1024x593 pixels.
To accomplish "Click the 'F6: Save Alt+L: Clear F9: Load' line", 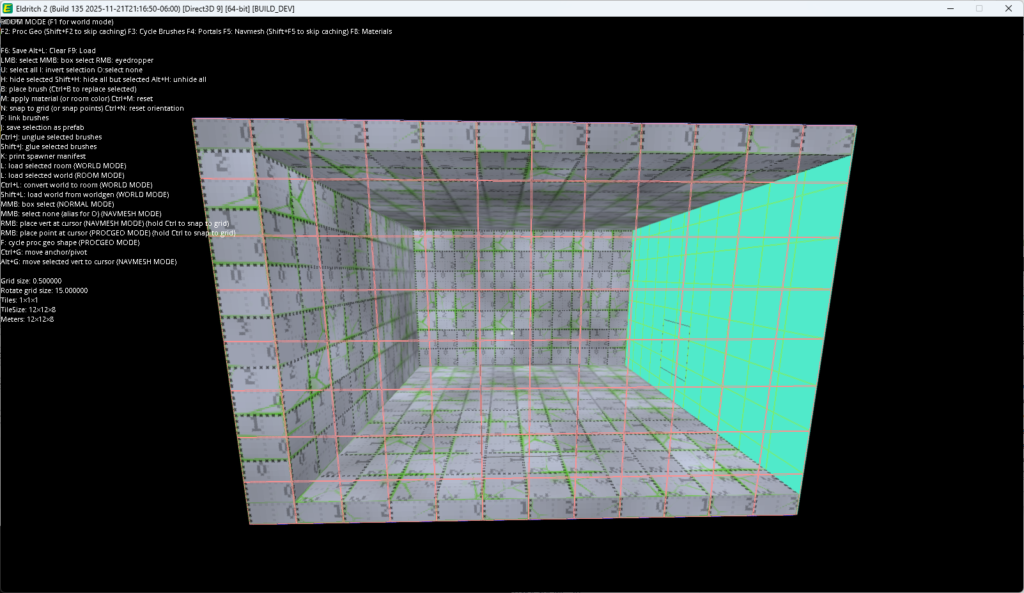I will point(48,50).
